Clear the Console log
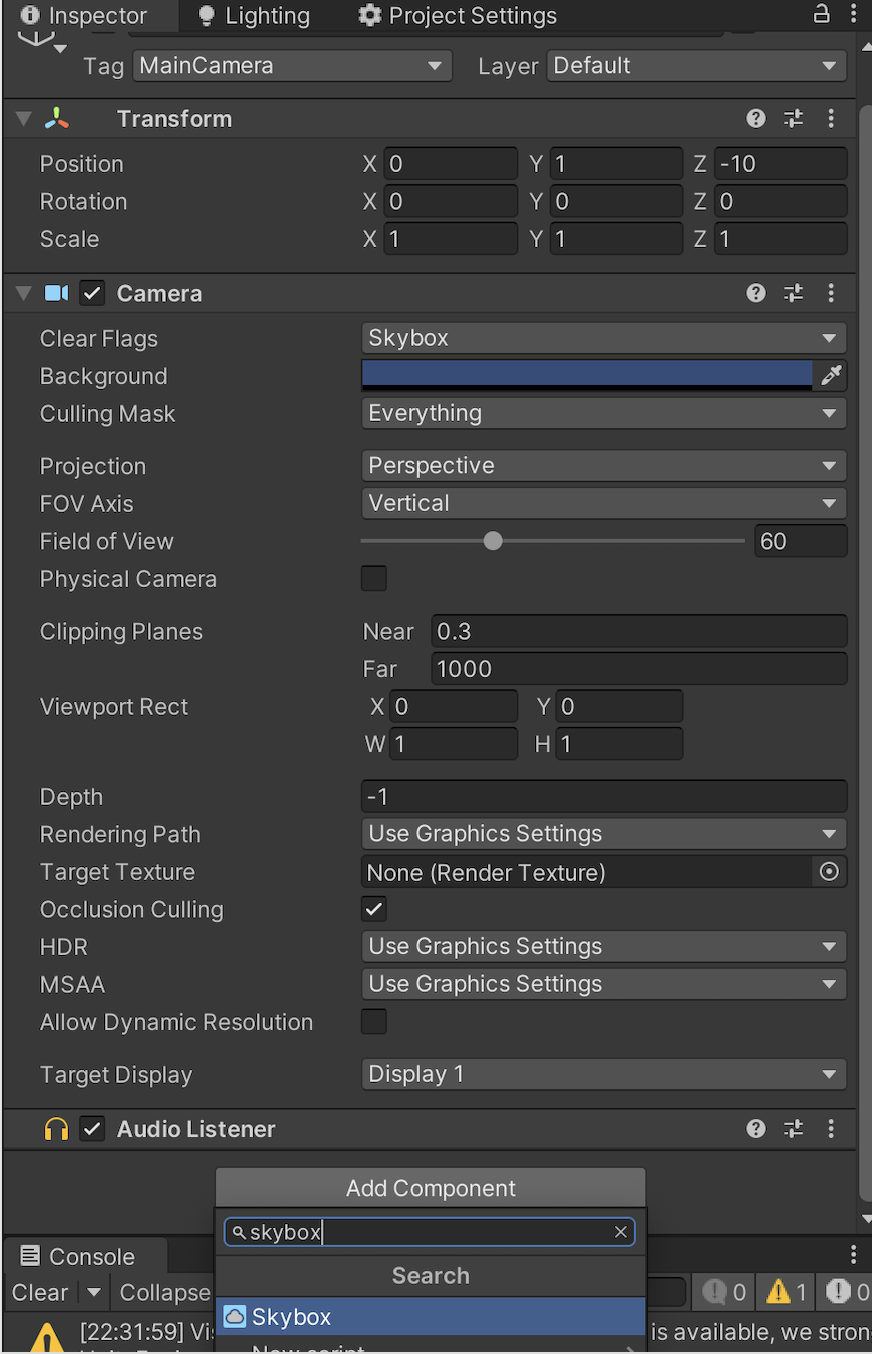This screenshot has width=872, height=1354. coord(39,1292)
